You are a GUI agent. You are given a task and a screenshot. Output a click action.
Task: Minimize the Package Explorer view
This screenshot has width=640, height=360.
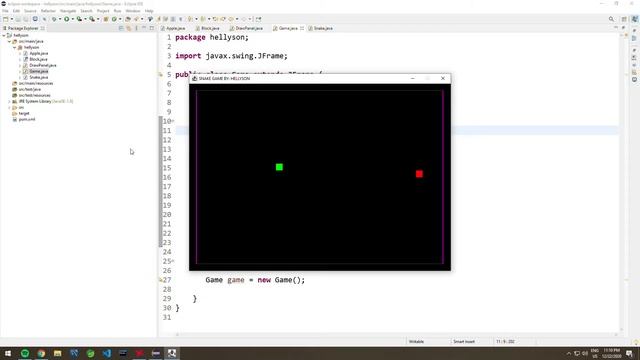click(x=144, y=28)
